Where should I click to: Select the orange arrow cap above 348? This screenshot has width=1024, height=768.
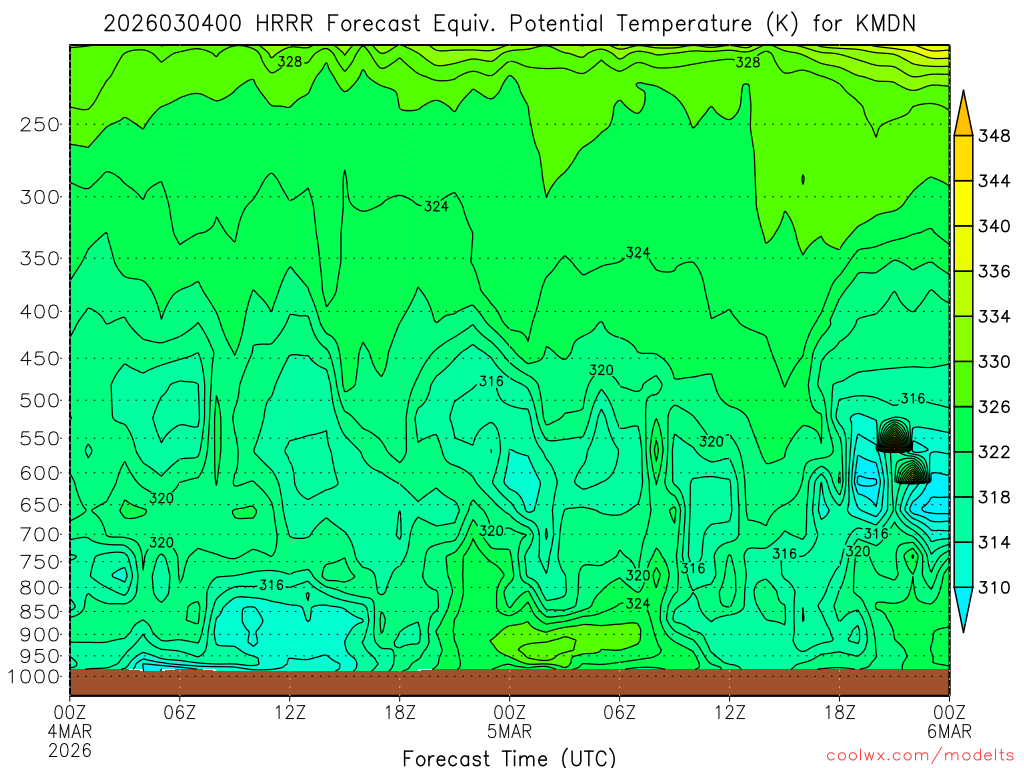point(963,118)
